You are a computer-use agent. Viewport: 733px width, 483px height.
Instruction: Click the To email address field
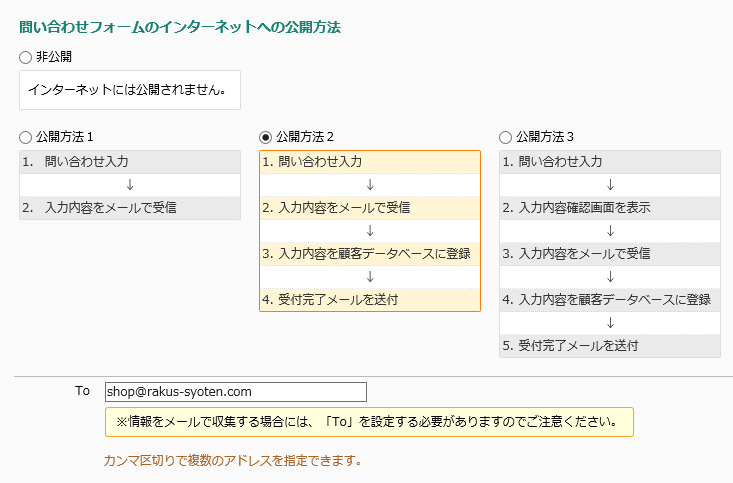236,392
